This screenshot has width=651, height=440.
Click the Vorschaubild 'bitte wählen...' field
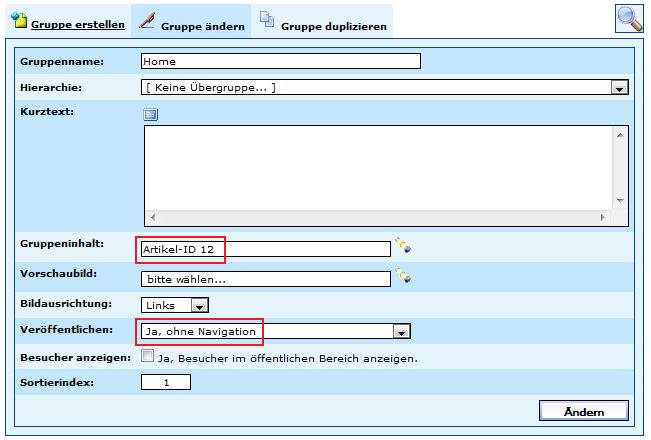(264, 279)
